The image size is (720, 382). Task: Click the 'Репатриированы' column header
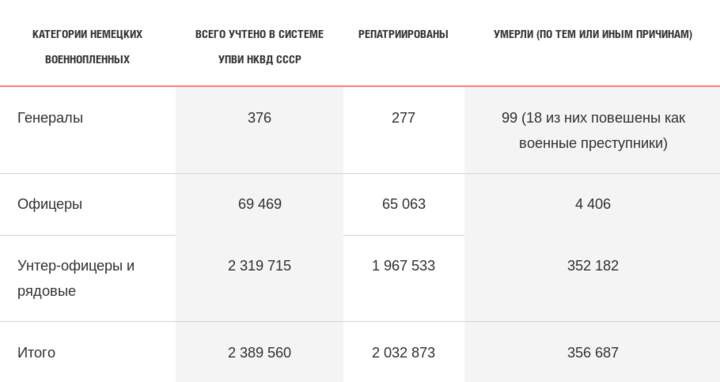(403, 34)
